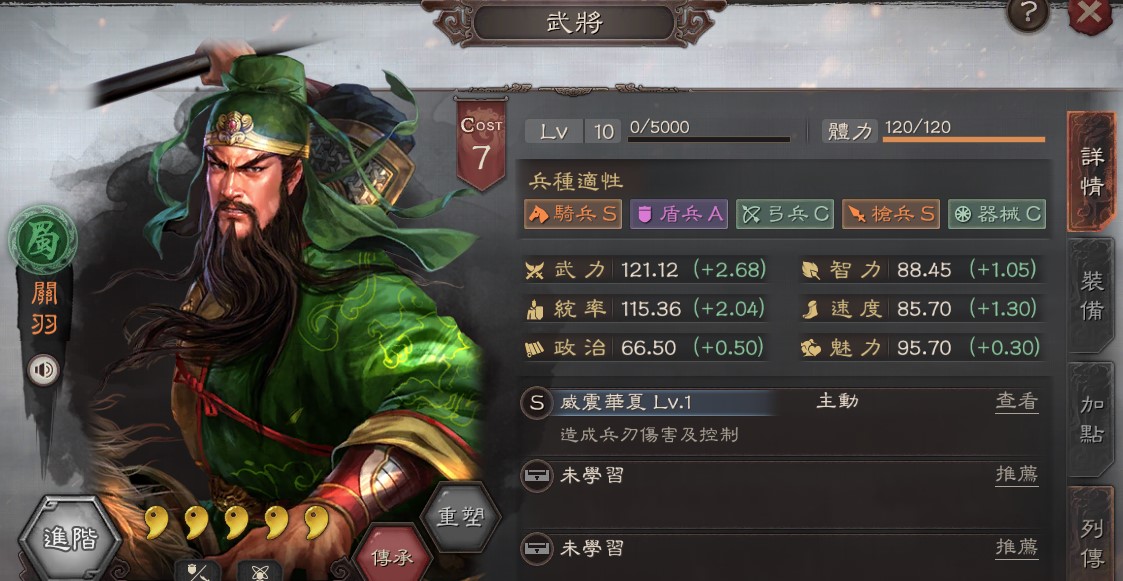Click the green 蜀 faction emblem
Screen dimensions: 1123x581
[43, 240]
